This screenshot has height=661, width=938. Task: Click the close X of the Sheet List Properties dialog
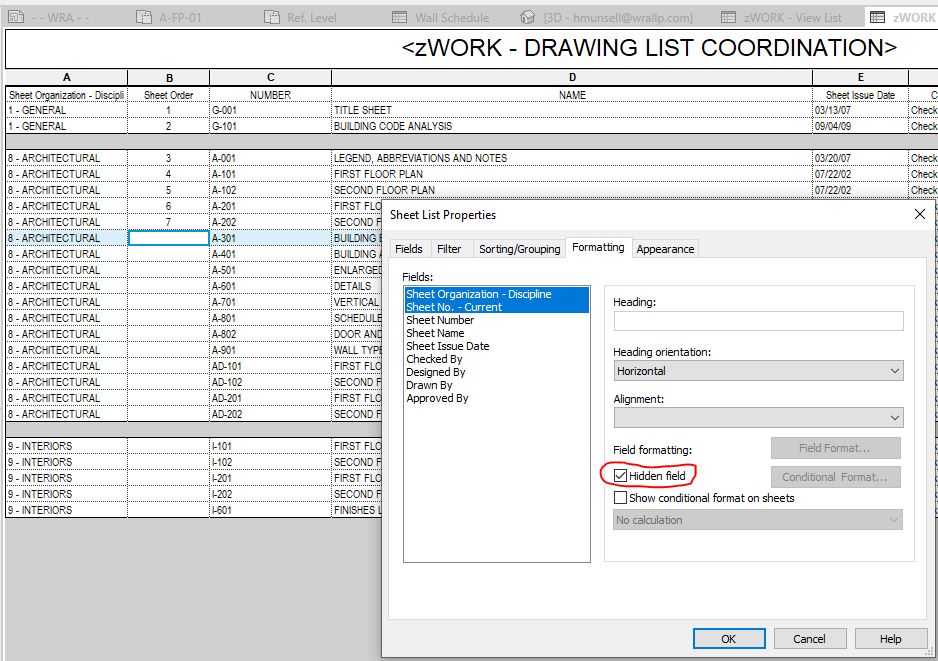click(919, 214)
